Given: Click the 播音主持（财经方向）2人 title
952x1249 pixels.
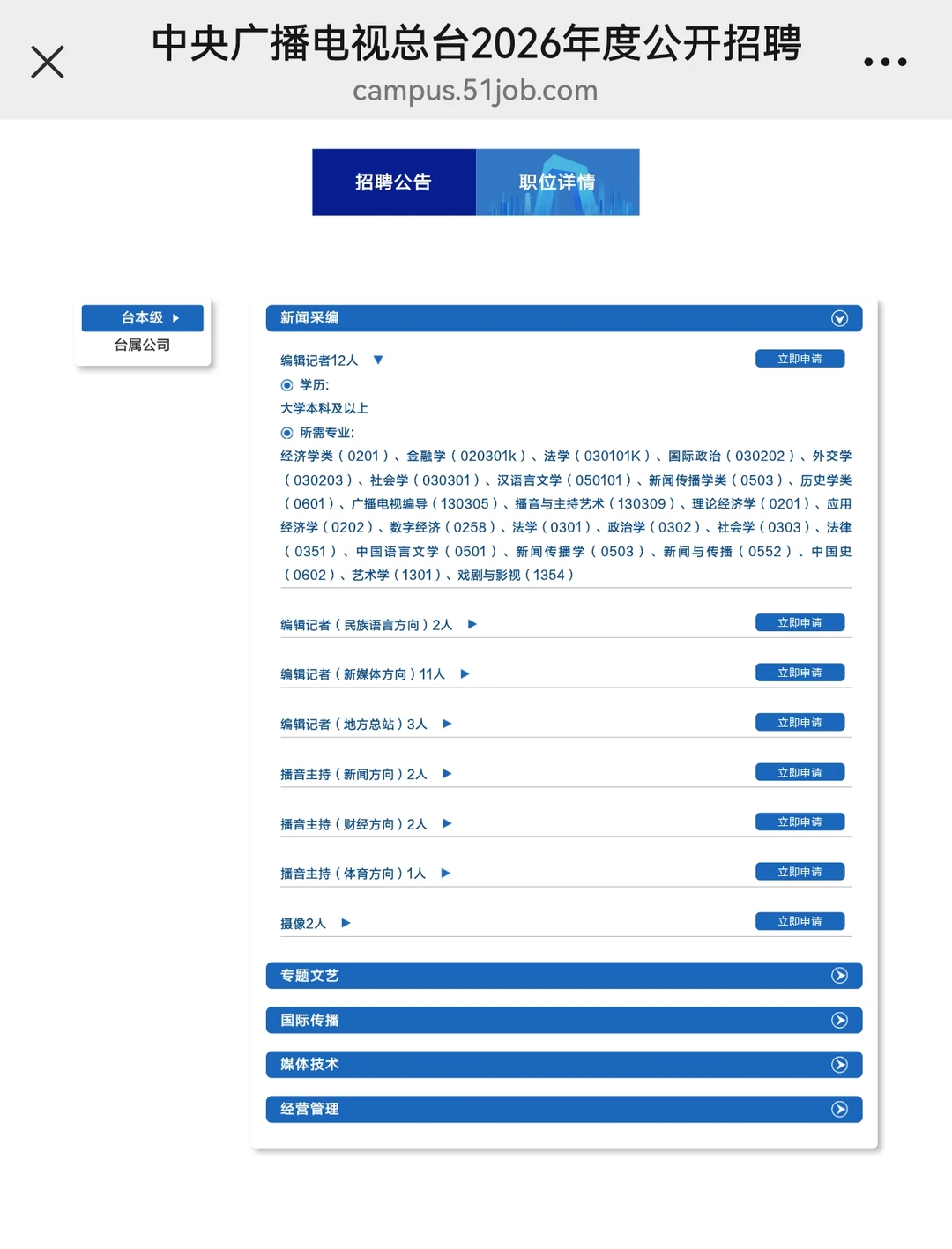Looking at the screenshot, I should click(x=353, y=824).
